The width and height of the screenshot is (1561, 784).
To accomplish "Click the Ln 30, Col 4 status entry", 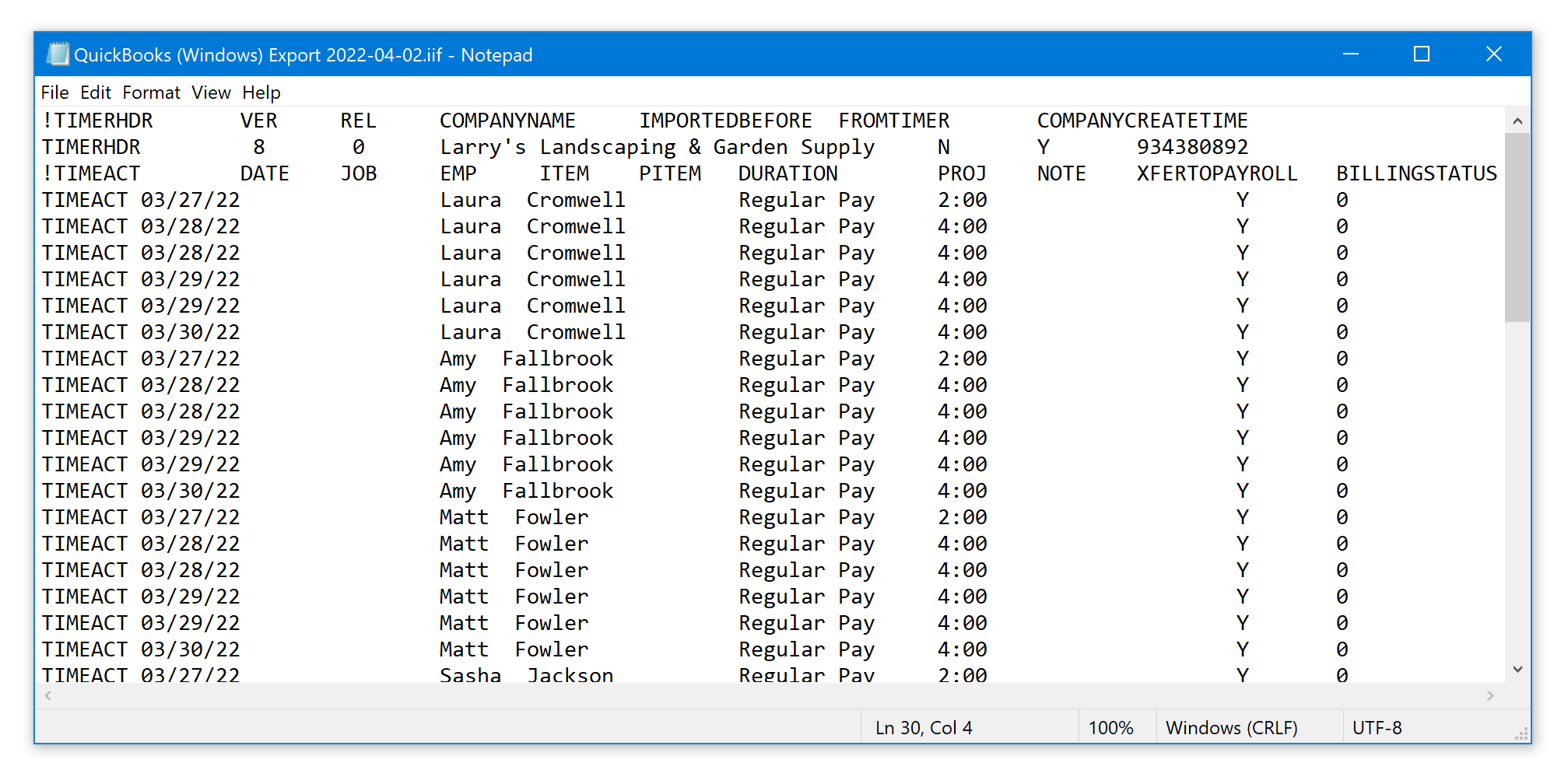I will (924, 728).
